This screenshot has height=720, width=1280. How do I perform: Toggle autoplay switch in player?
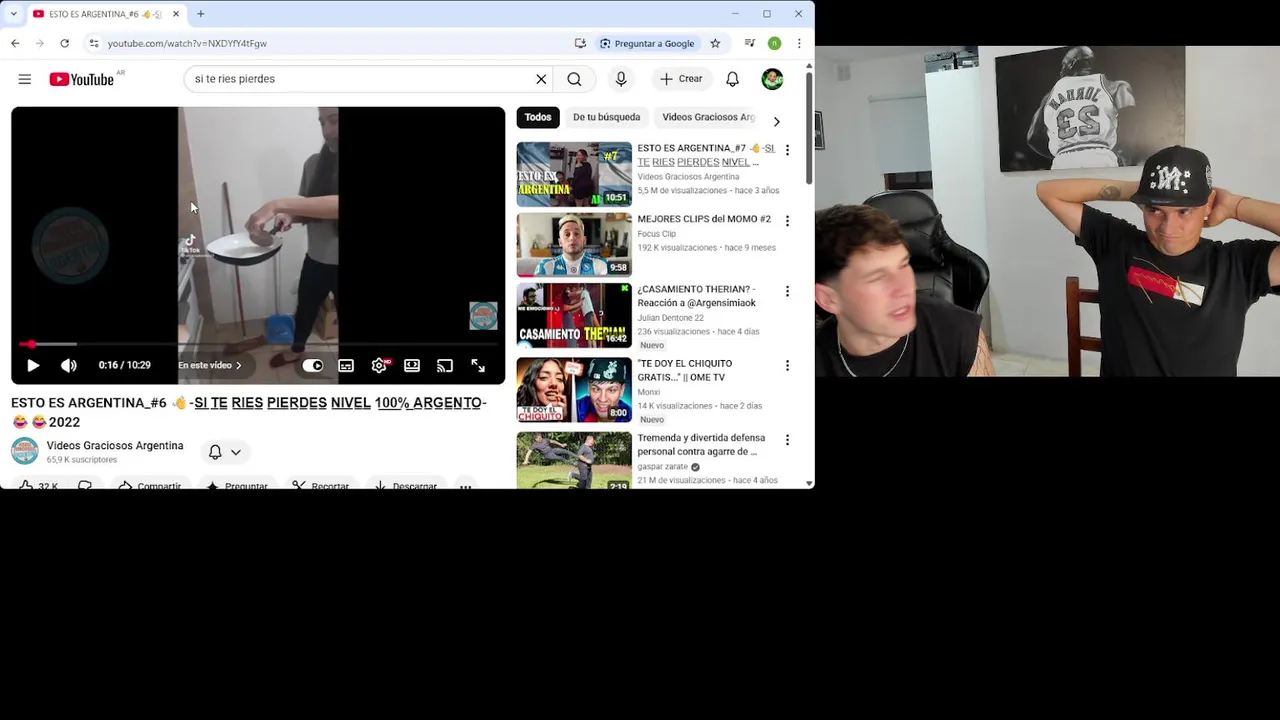point(313,366)
